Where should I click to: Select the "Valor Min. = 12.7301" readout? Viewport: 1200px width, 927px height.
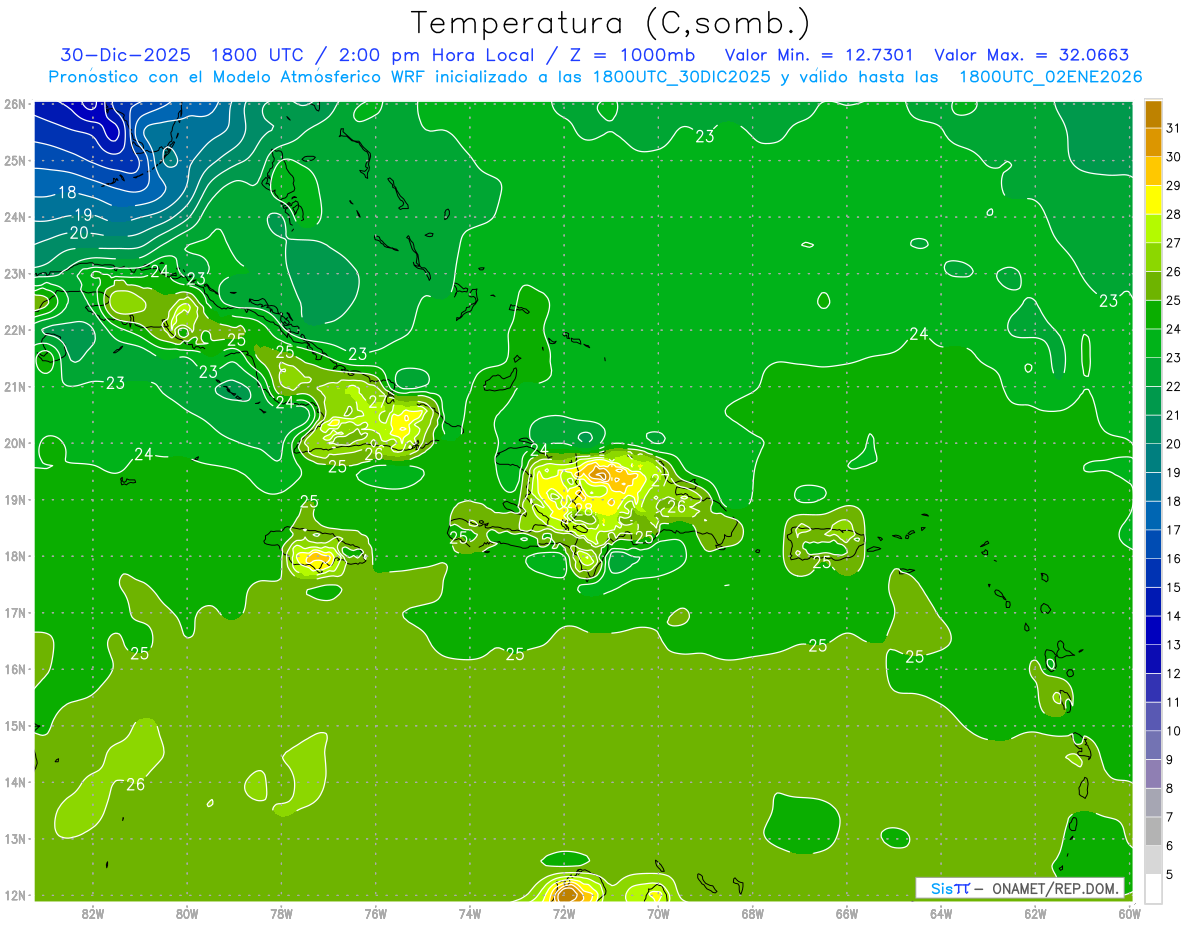tap(820, 54)
